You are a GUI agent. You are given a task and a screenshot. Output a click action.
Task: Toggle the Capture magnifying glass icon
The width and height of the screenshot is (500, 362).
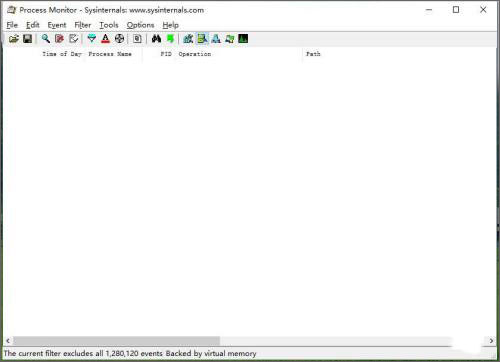click(46, 39)
